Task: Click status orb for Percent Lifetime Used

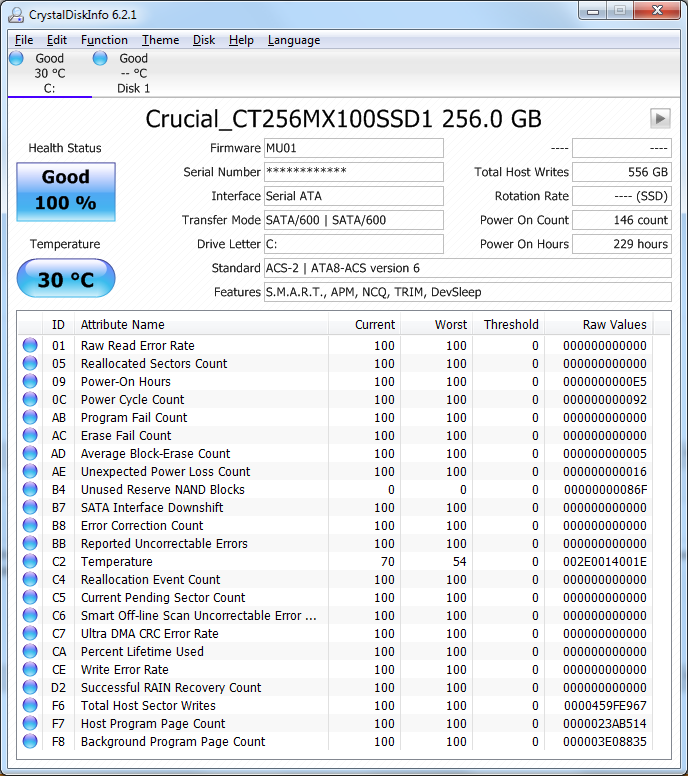Action: click(x=30, y=652)
